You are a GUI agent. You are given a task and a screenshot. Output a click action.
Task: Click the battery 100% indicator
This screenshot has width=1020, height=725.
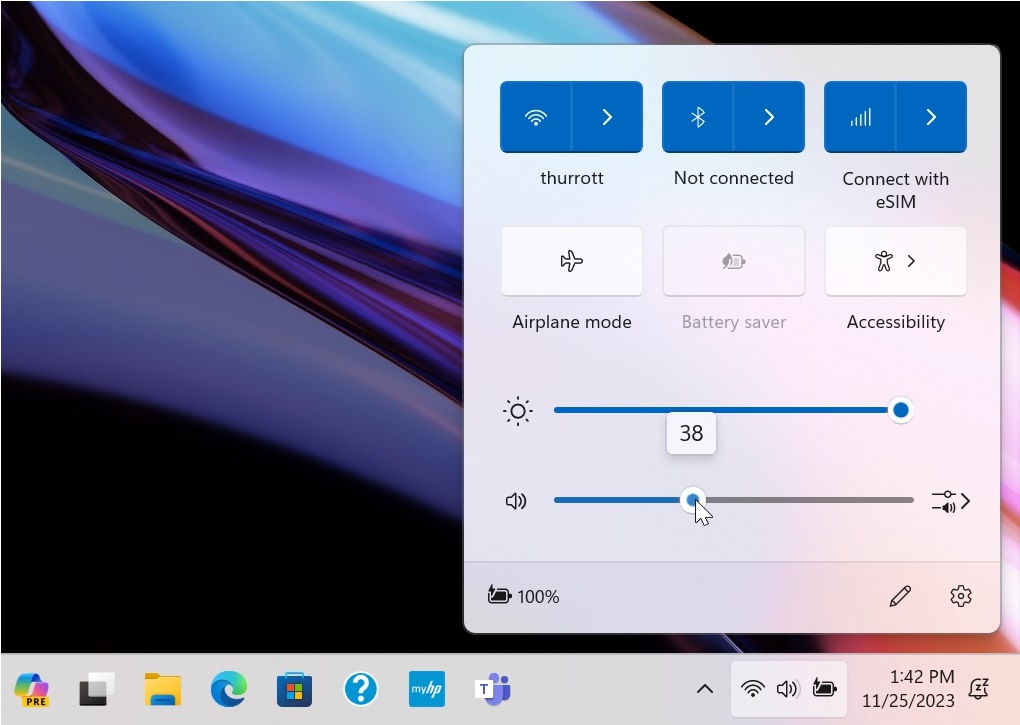click(523, 596)
